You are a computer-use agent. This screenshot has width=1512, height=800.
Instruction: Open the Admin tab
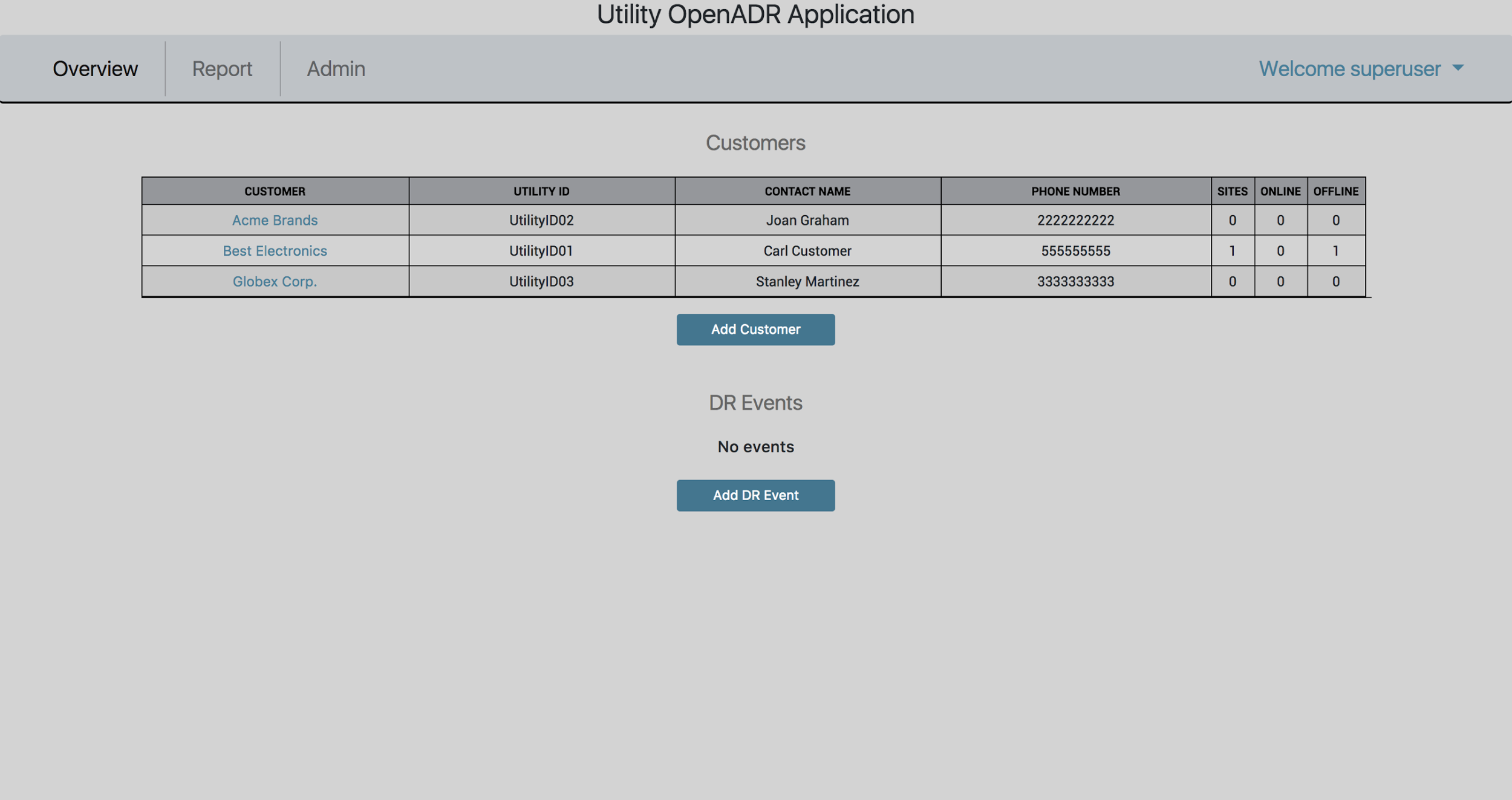pos(336,69)
